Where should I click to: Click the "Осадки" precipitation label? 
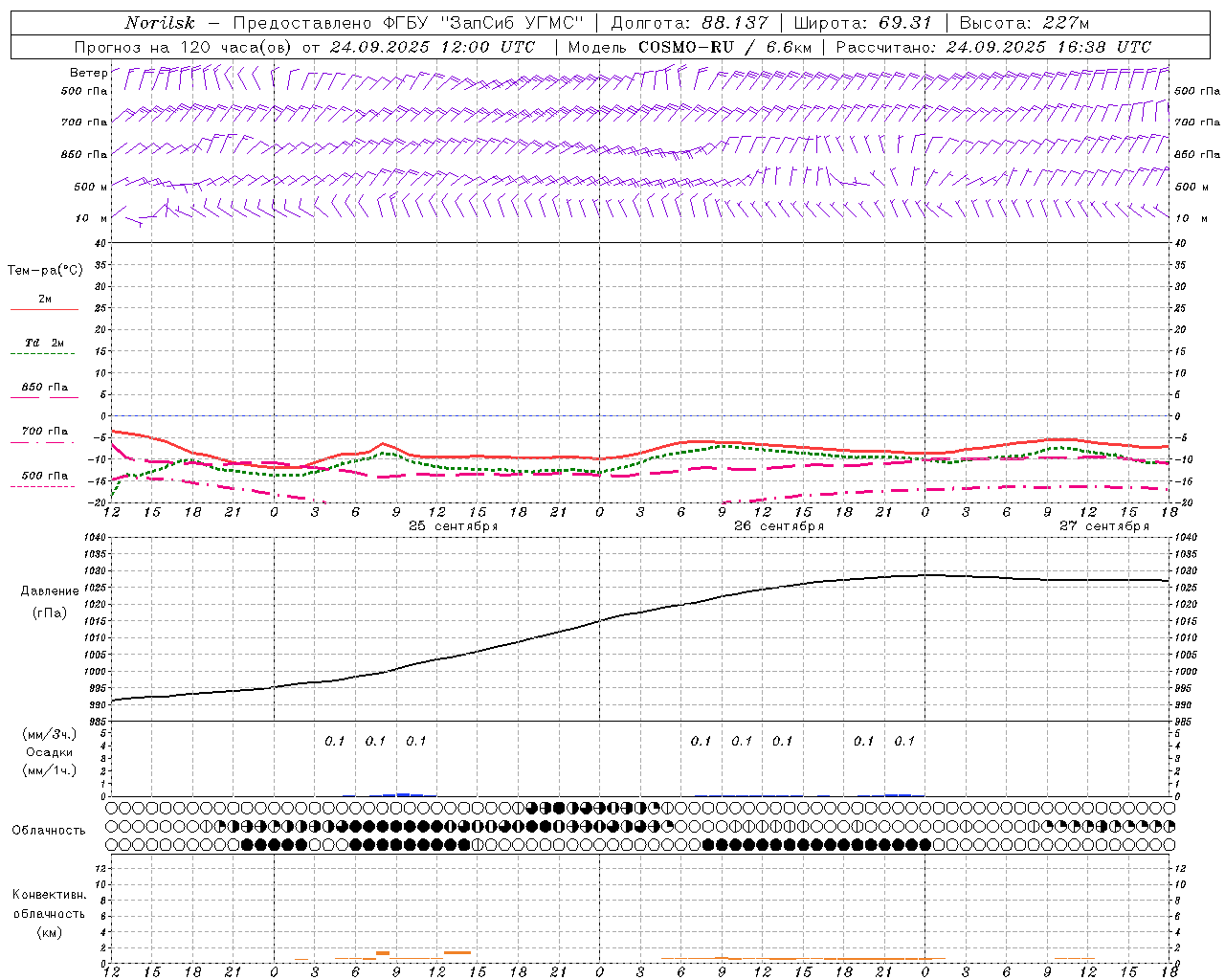pyautogui.click(x=50, y=752)
